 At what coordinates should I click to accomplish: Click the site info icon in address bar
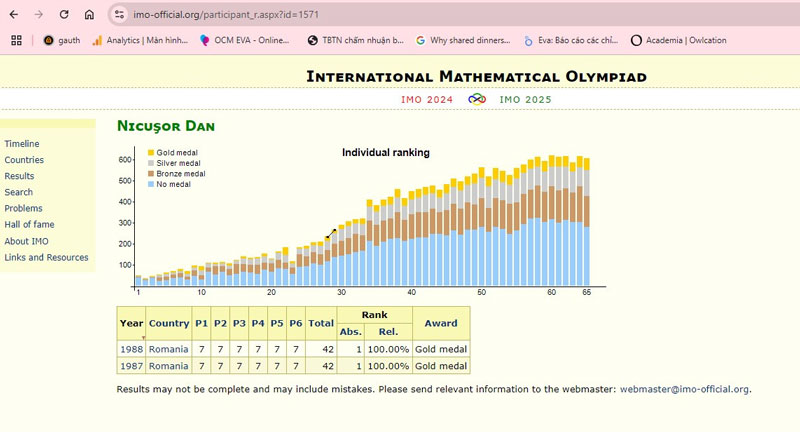(119, 14)
